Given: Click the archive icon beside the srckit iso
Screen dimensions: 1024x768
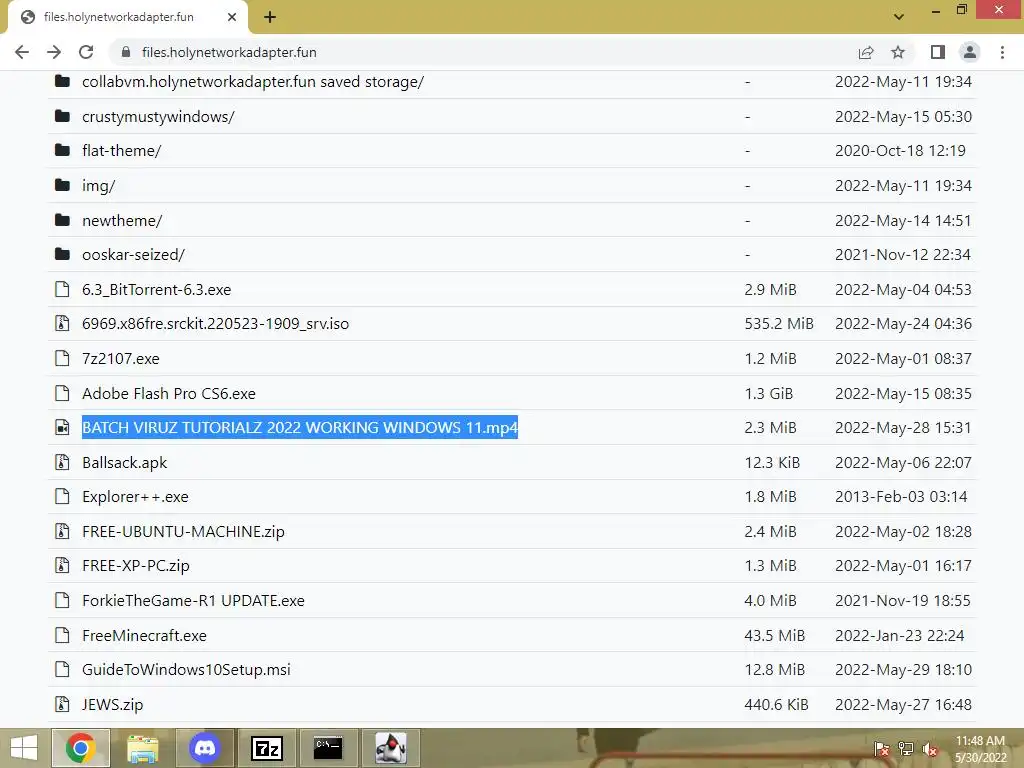Looking at the screenshot, I should (x=62, y=323).
